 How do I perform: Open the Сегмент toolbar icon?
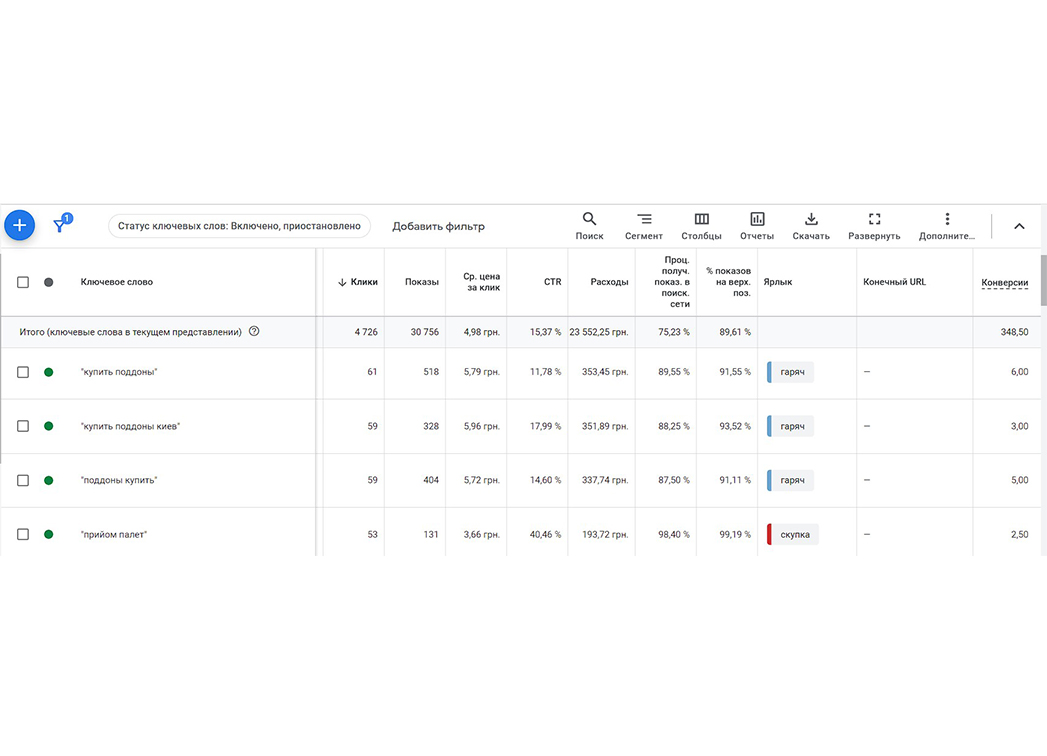644,226
